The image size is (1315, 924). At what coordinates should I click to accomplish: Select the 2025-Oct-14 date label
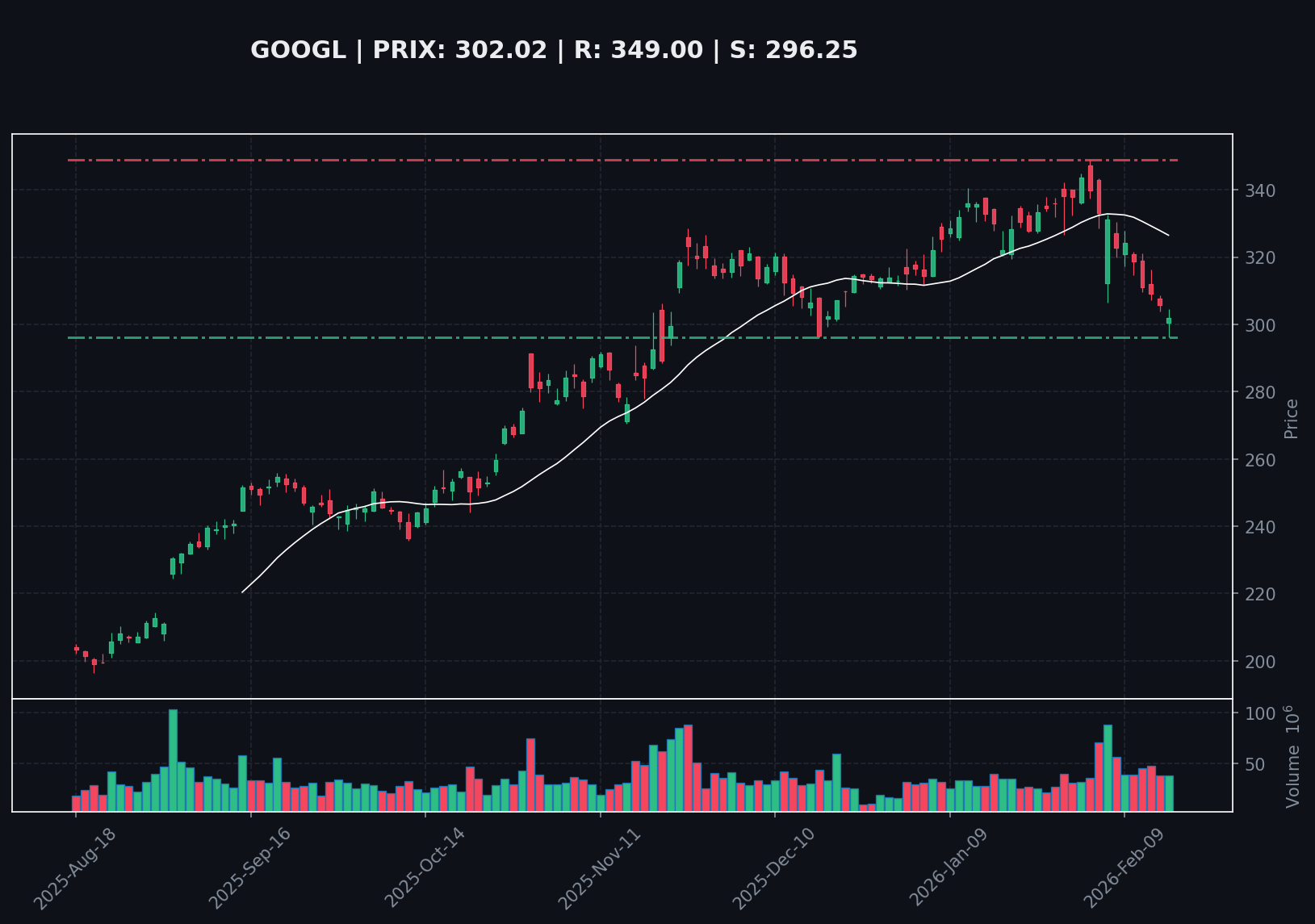[425, 868]
